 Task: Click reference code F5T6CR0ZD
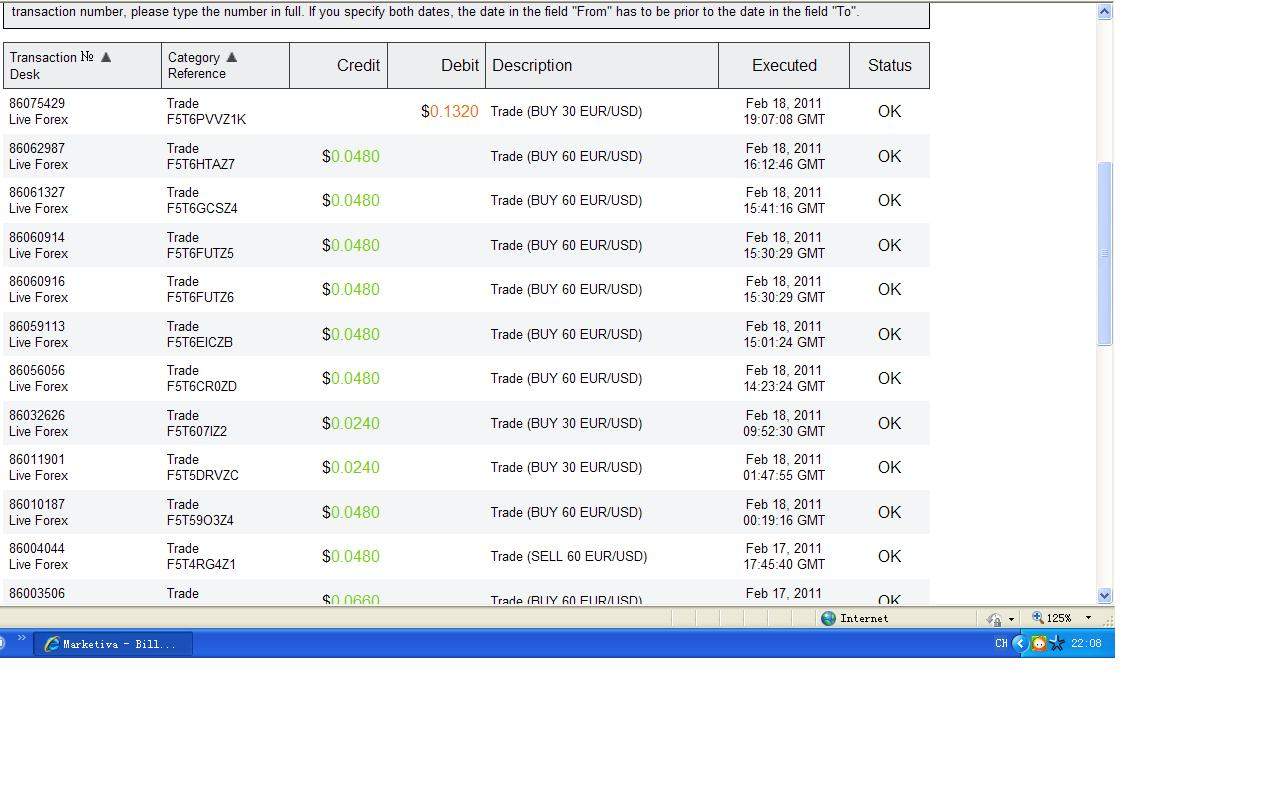pyautogui.click(x=202, y=386)
